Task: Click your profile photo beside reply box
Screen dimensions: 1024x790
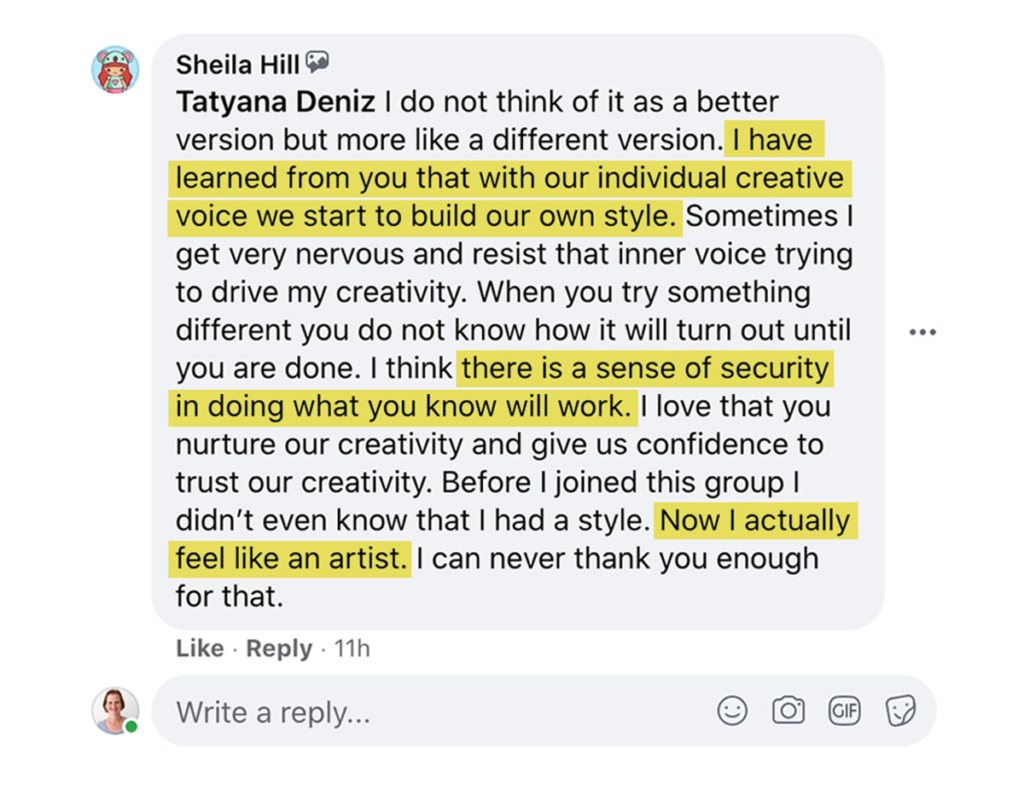Action: tap(115, 710)
